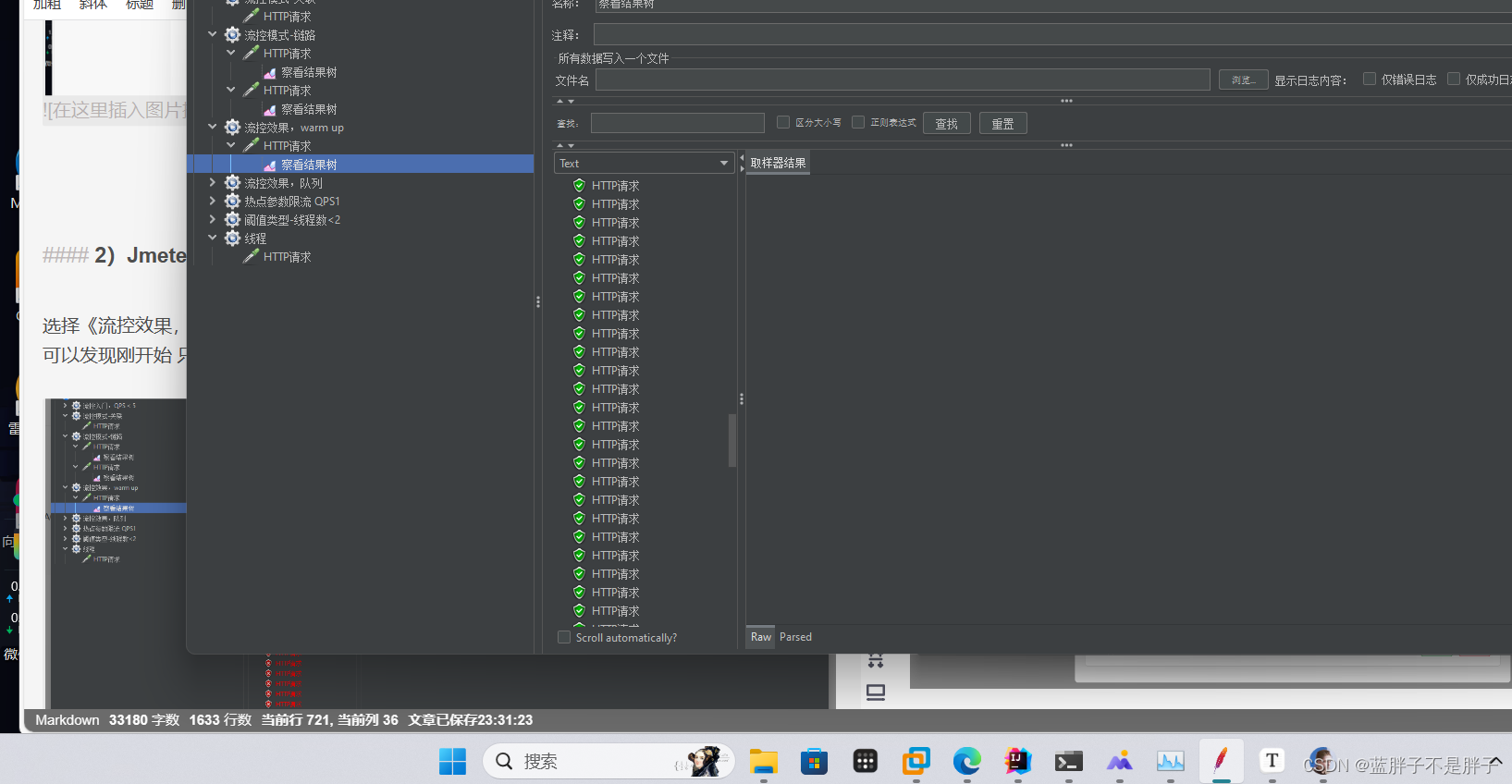Image resolution: width=1512 pixels, height=784 pixels.
Task: Enable Scroll automatically checkbox
Action: pyautogui.click(x=564, y=637)
